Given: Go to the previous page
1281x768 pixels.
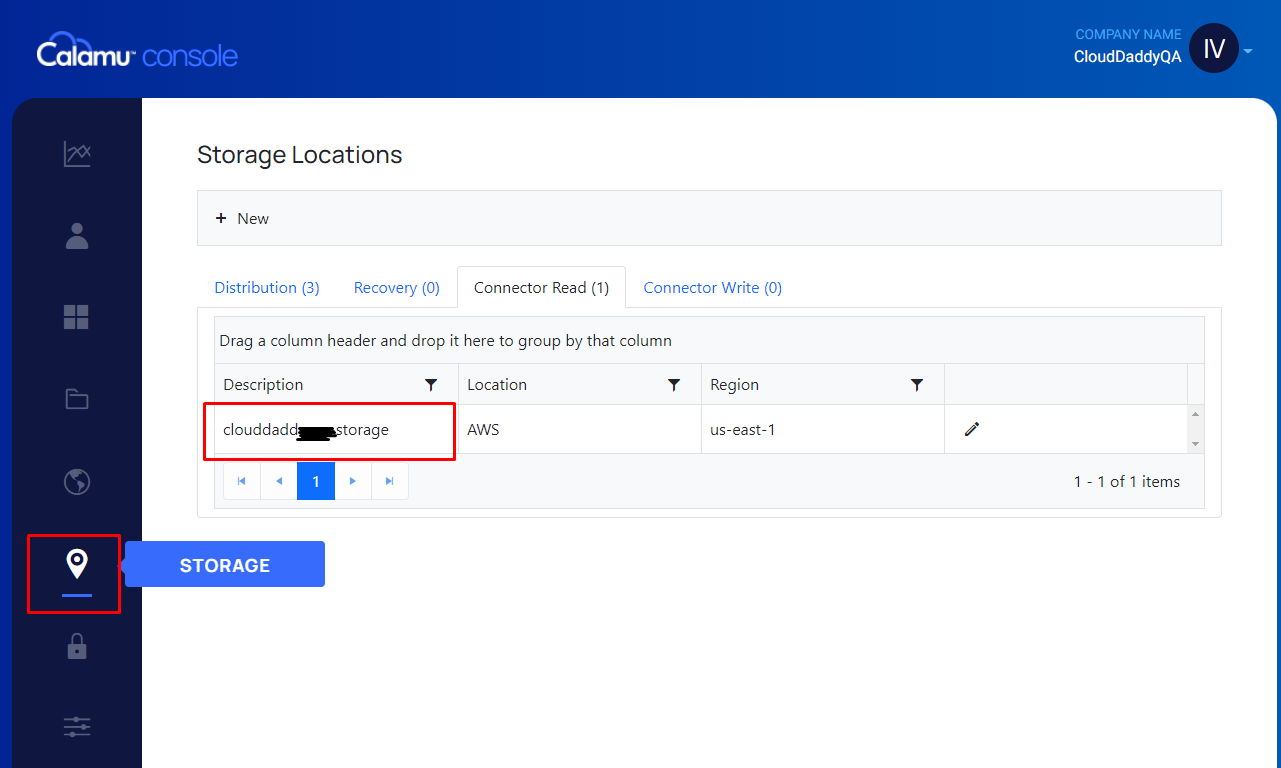Looking at the screenshot, I should coord(279,481).
